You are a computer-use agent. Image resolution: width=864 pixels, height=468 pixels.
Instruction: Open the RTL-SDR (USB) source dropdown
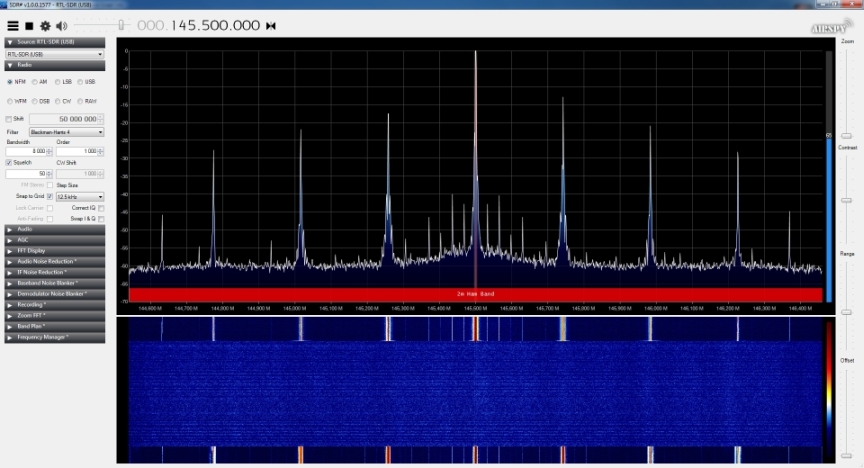click(x=54, y=54)
